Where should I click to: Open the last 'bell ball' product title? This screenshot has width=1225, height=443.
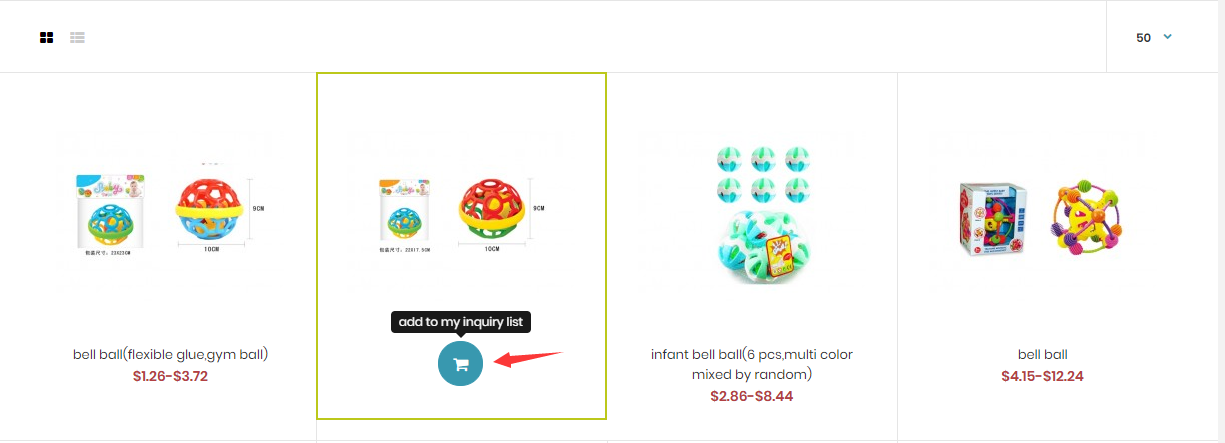[x=1043, y=354]
